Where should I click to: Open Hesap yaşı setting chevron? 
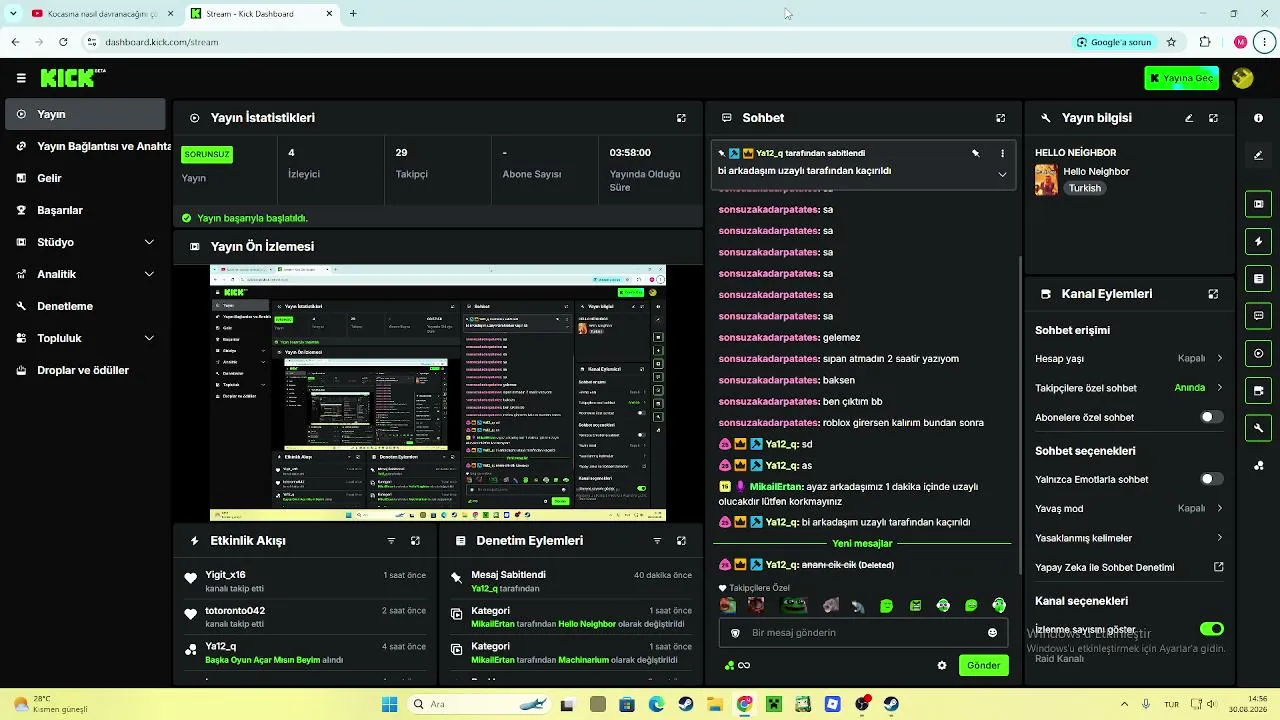[1219, 358]
